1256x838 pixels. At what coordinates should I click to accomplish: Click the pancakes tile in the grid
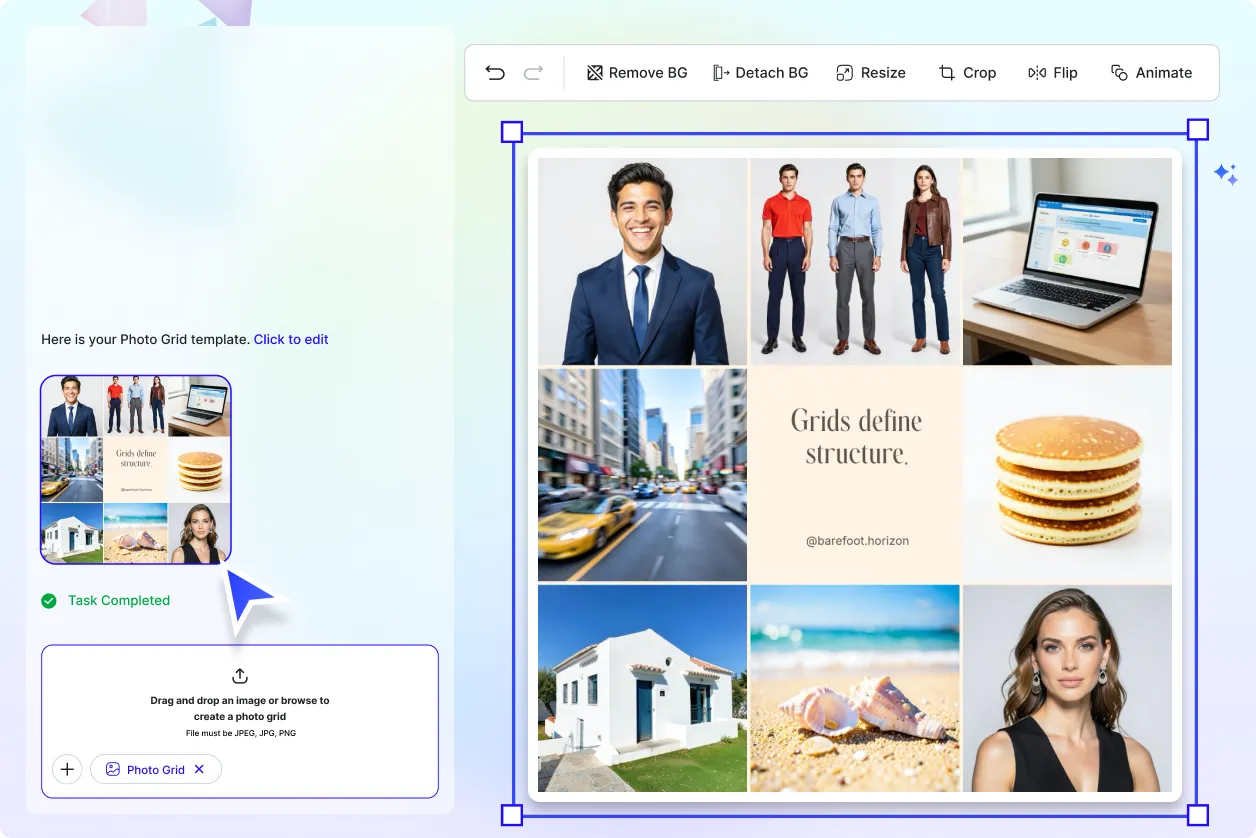pos(1067,474)
